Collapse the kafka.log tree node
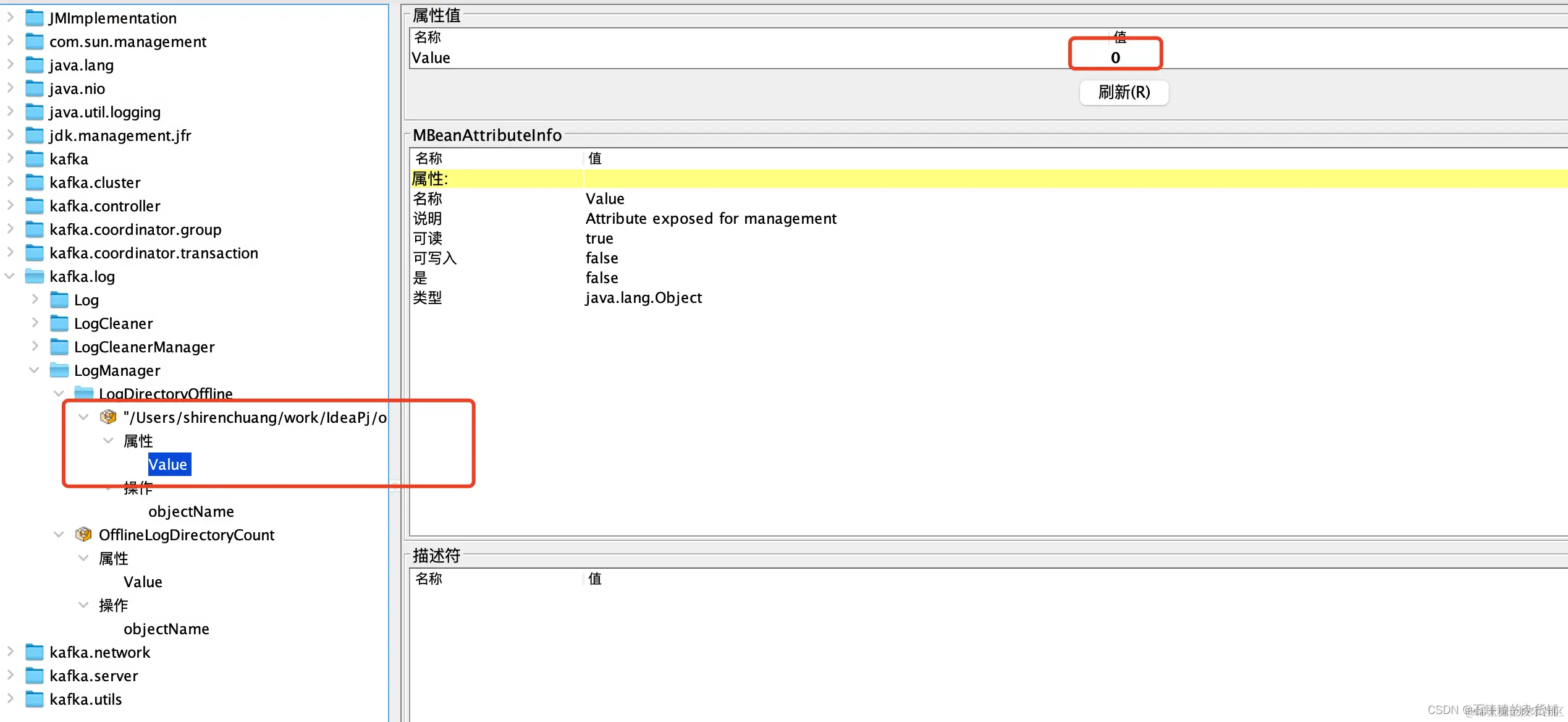The height and width of the screenshot is (722, 1568). click(x=10, y=276)
